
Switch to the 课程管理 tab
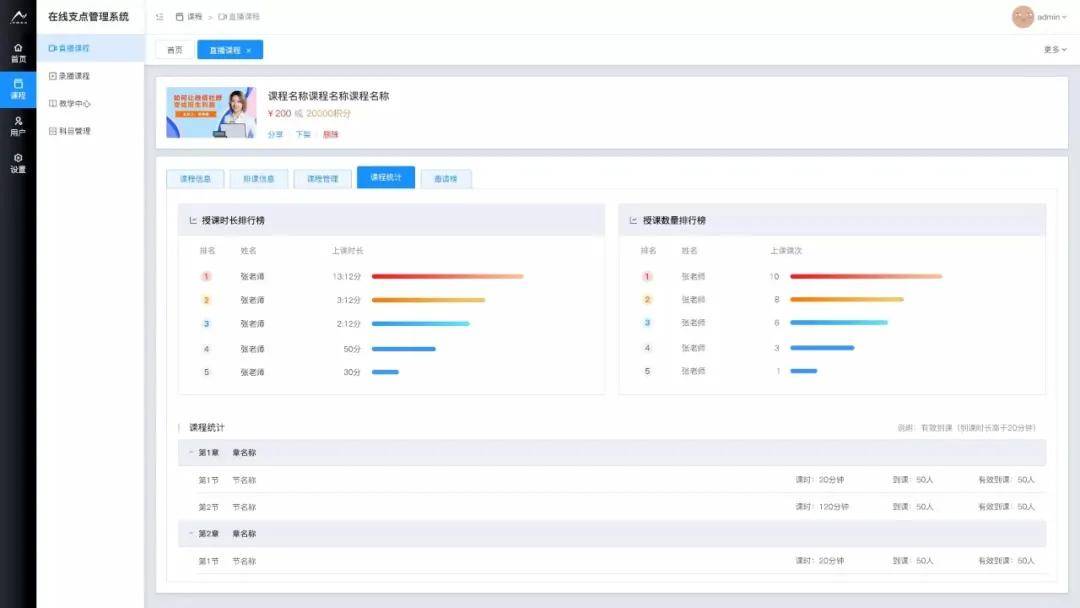322,179
